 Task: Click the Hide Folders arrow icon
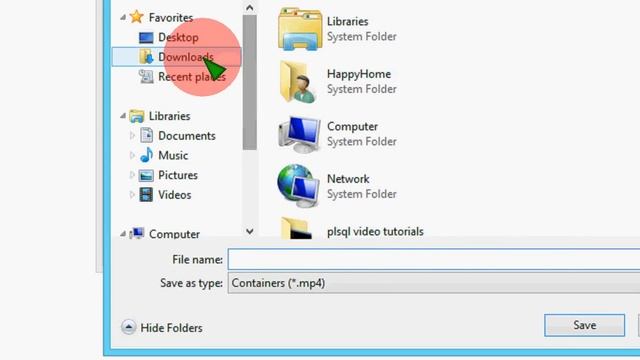[128, 327]
